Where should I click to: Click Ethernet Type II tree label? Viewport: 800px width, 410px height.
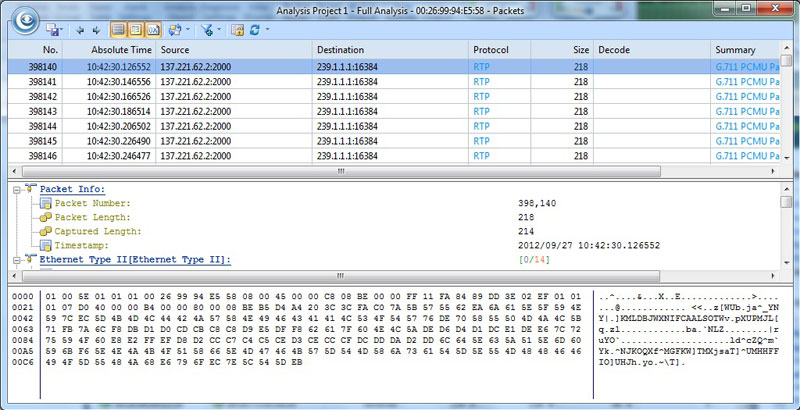coord(135,260)
